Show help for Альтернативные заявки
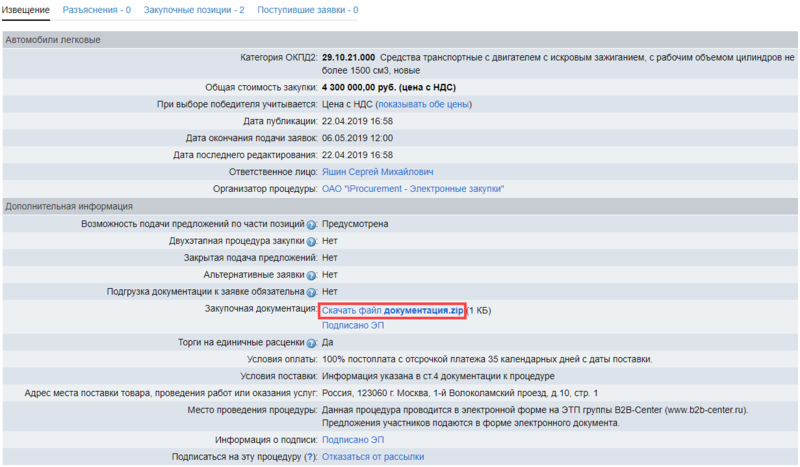Viewport: 800px width, 467px height. coord(312,275)
